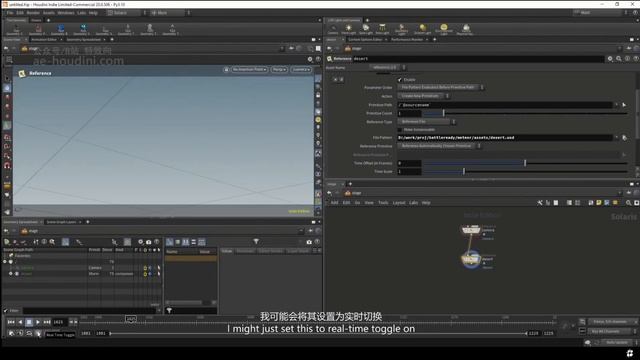Open the main Help menu
The image size is (640, 360).
93,13
